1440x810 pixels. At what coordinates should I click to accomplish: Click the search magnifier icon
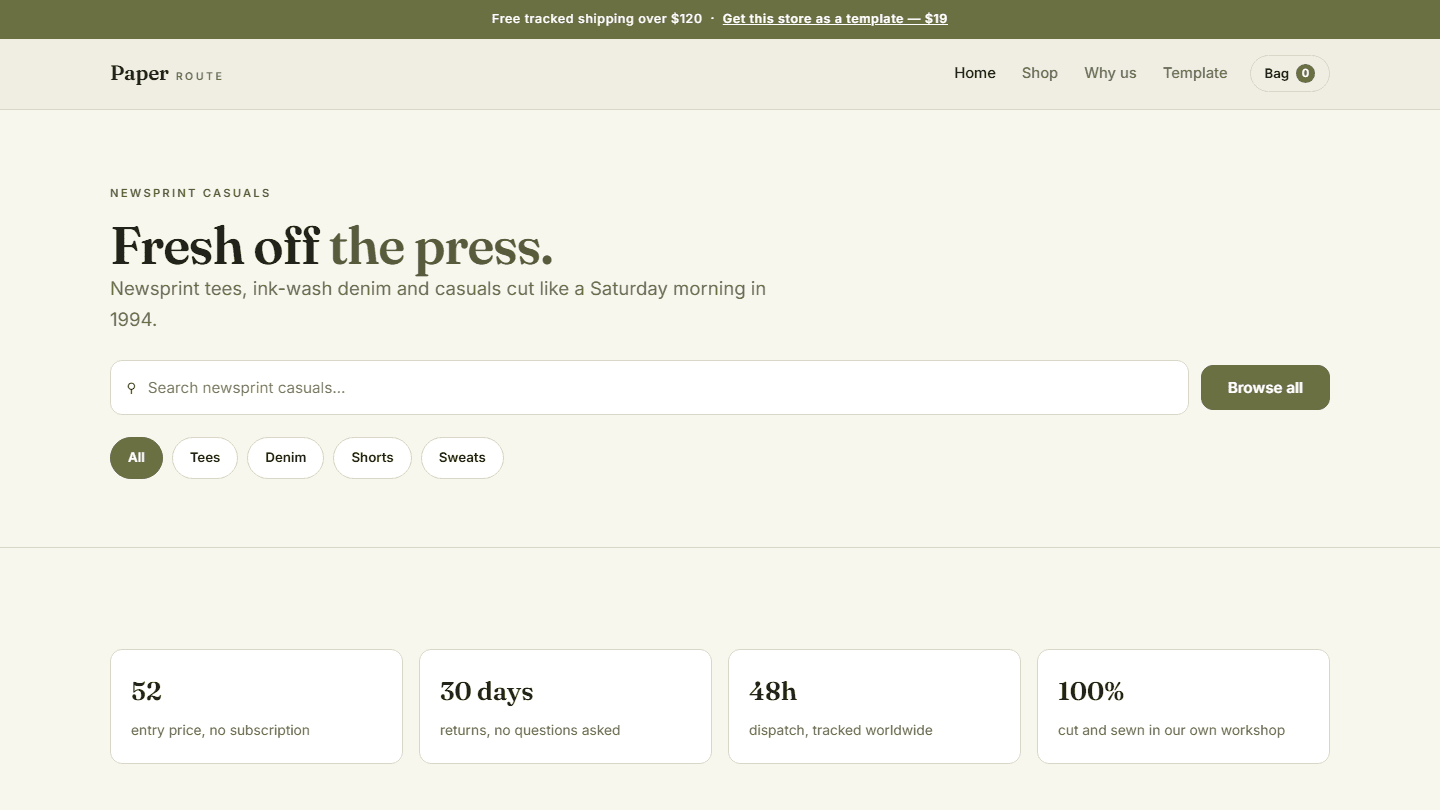[131, 388]
